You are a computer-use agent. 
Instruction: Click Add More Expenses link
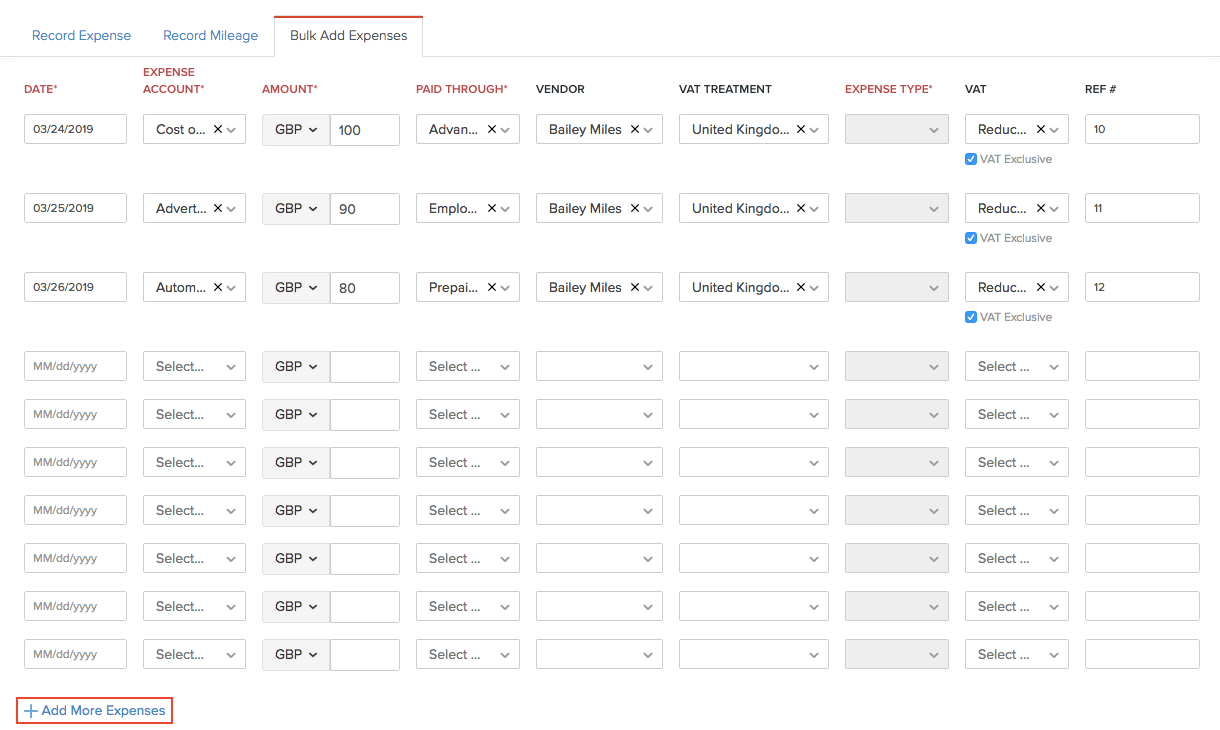tap(95, 711)
